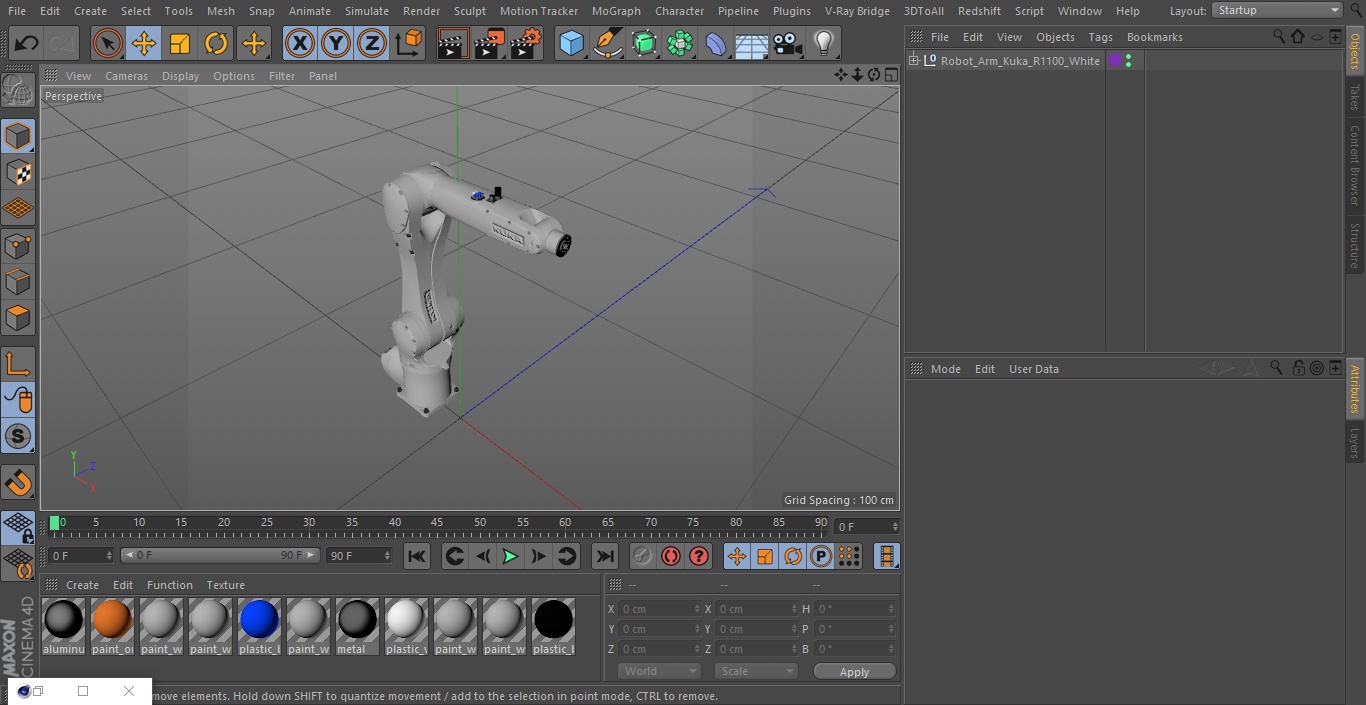This screenshot has width=1366, height=705.
Task: Open the Character menu
Action: (679, 11)
